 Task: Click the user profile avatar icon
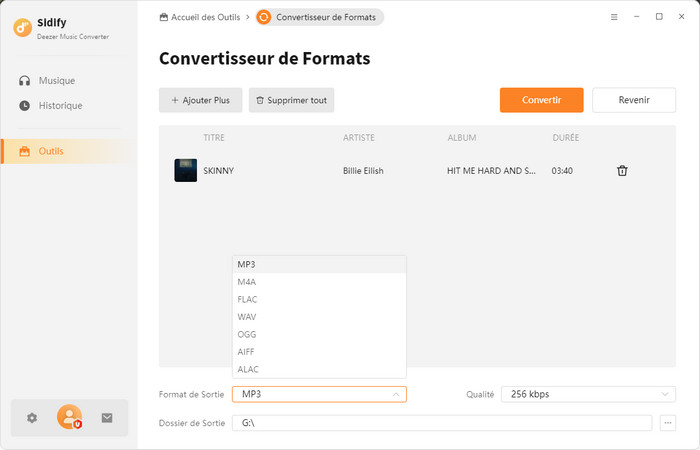(69, 418)
